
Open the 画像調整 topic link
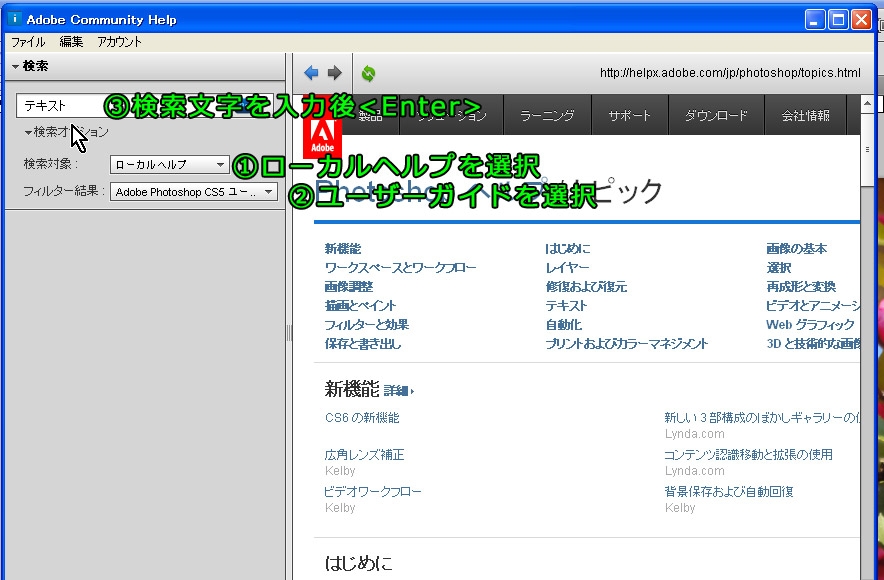coord(349,287)
